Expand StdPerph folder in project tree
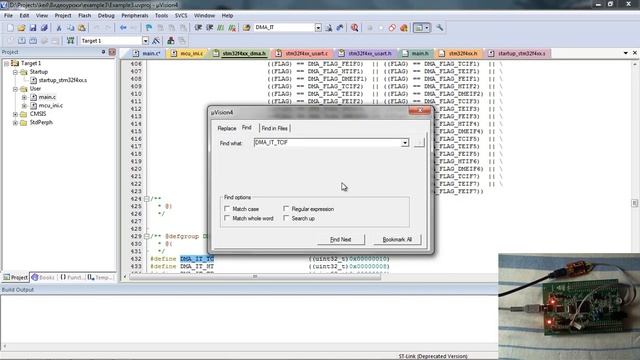 pos(15,122)
